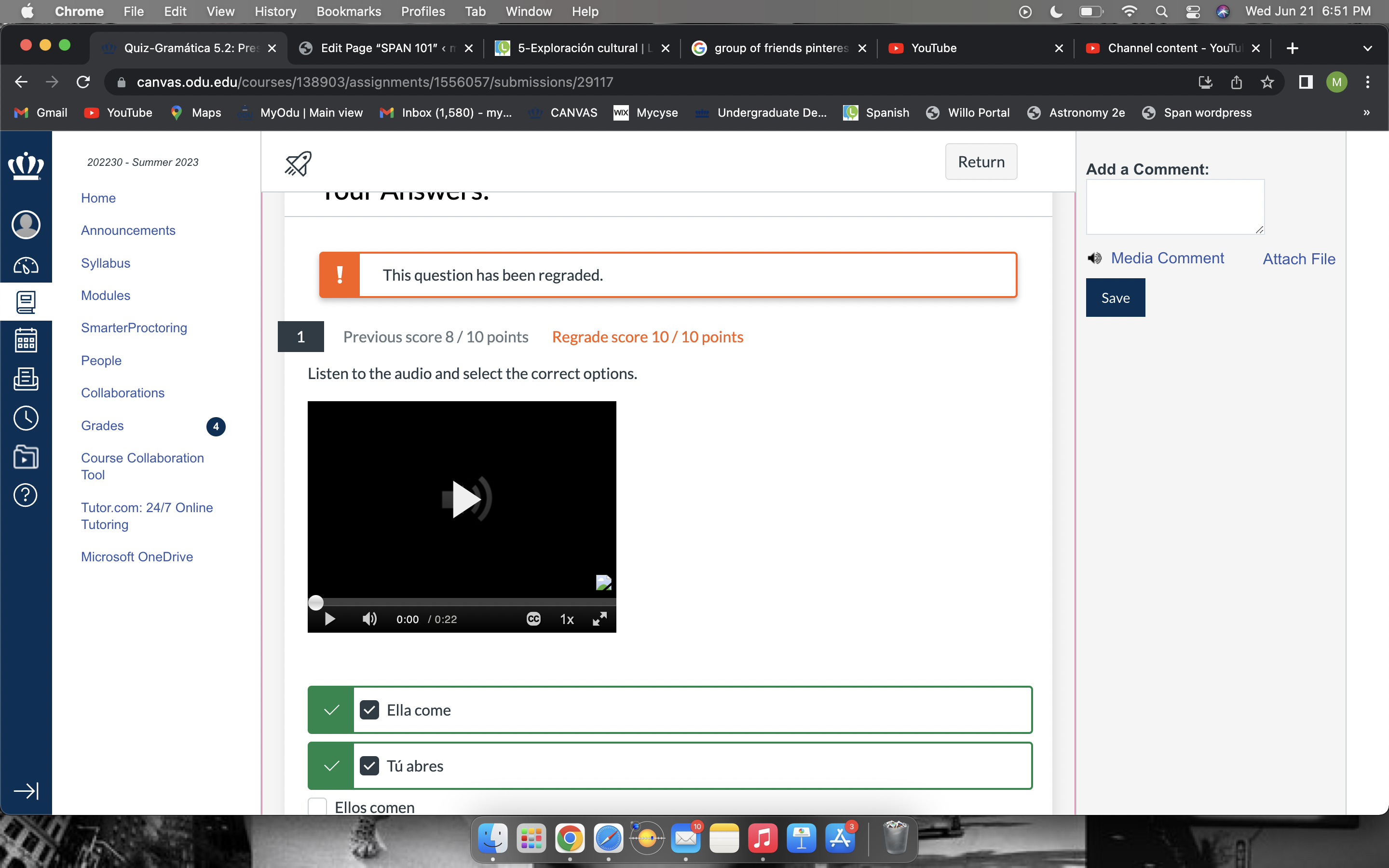Image resolution: width=1389 pixels, height=868 pixels.
Task: Close the group of friends pinterest tab
Action: point(862,48)
